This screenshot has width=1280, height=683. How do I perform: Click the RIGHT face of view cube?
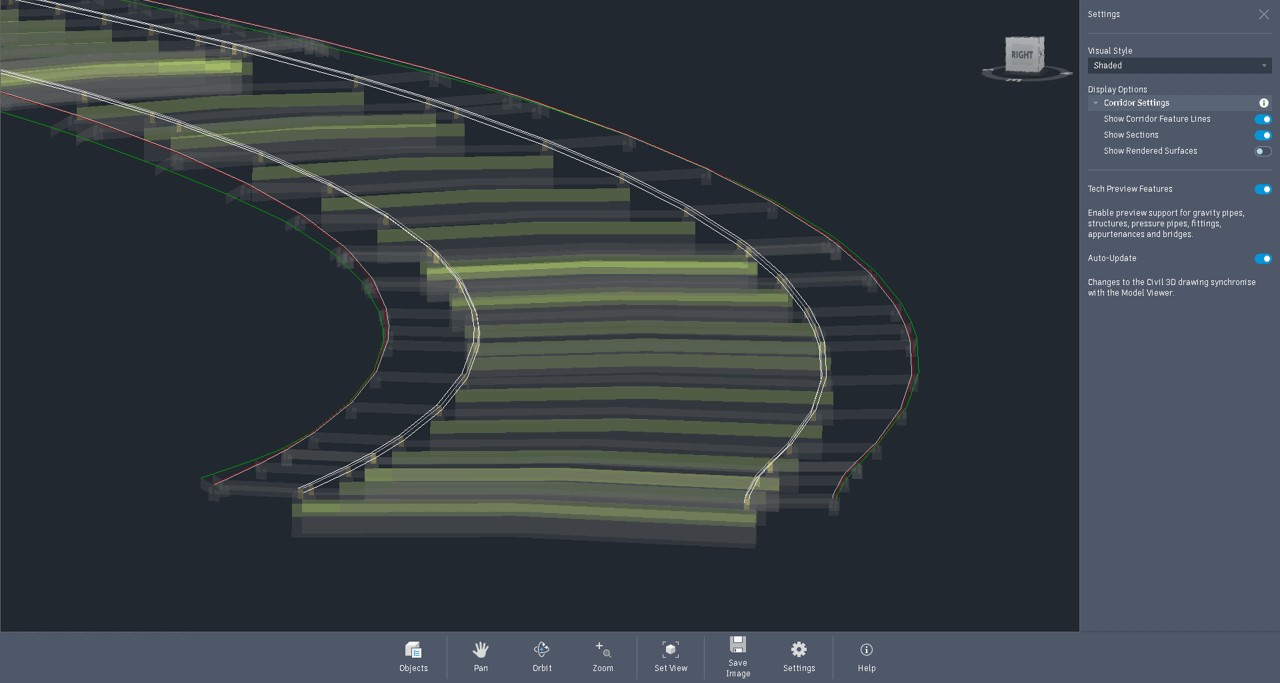[x=1022, y=55]
